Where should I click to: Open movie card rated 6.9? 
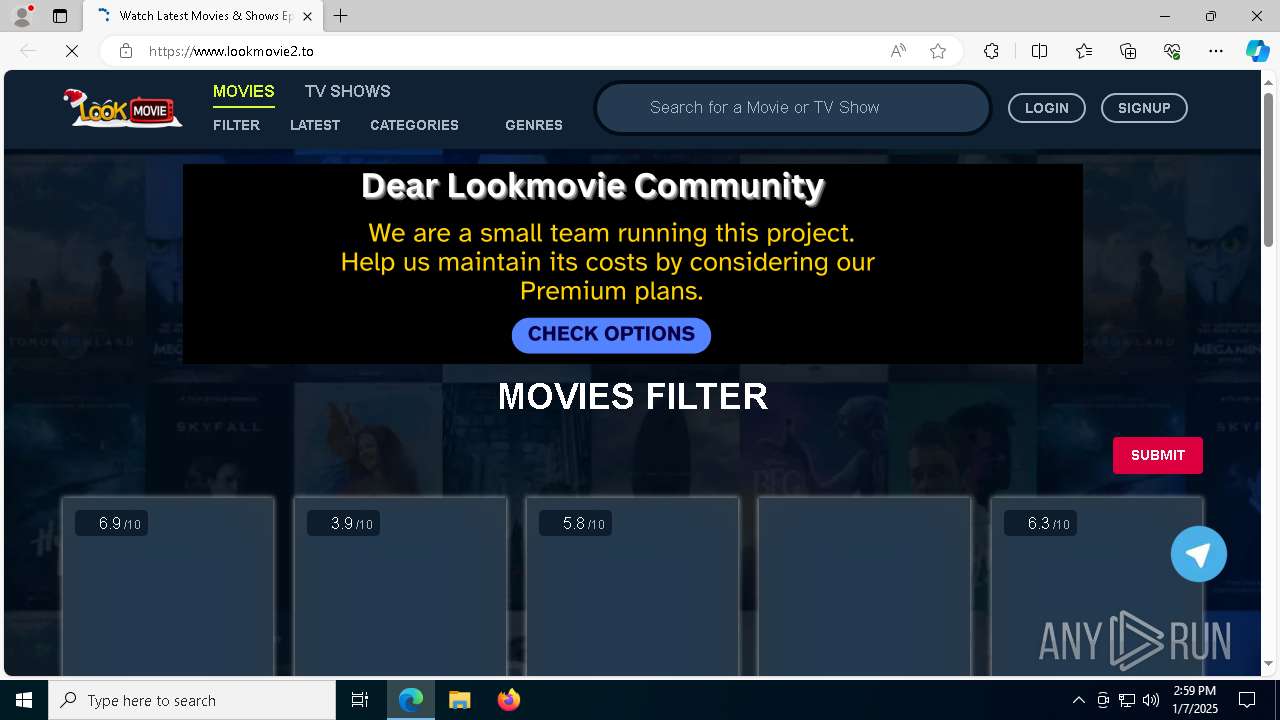pos(168,587)
